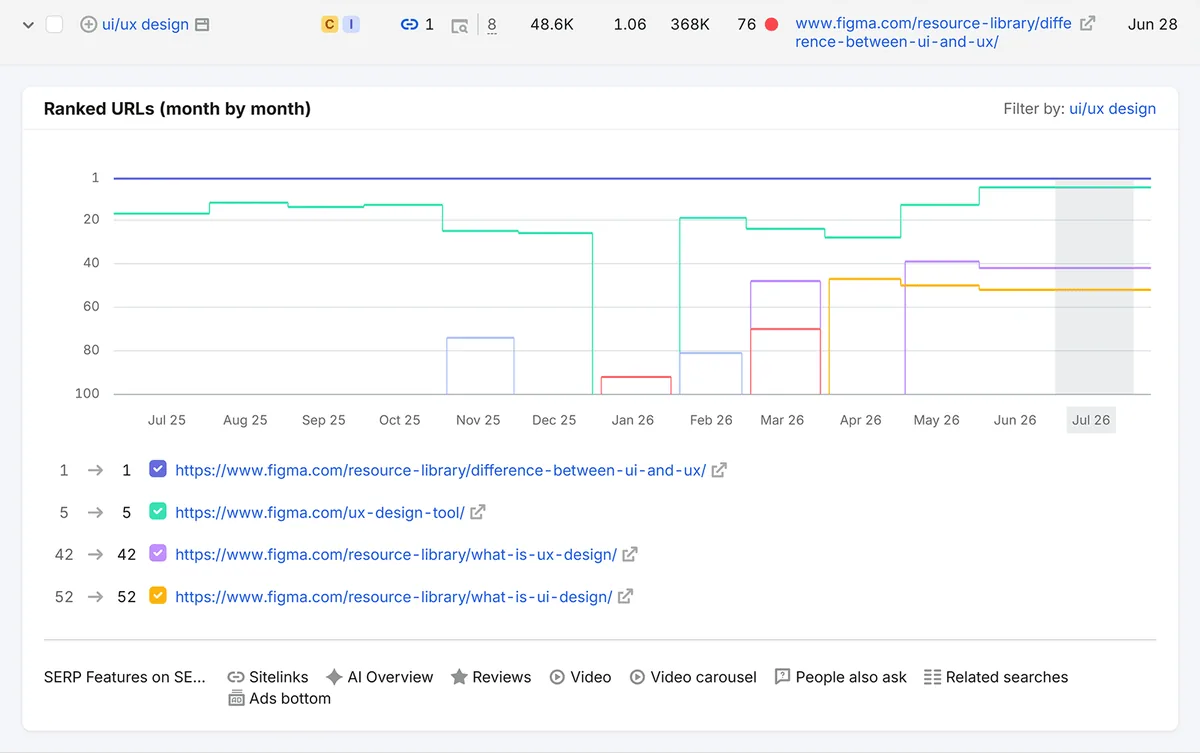Screen dimensions: 1200x753
Task: Select the Jul 26 month on chart axis
Action: coord(1091,420)
